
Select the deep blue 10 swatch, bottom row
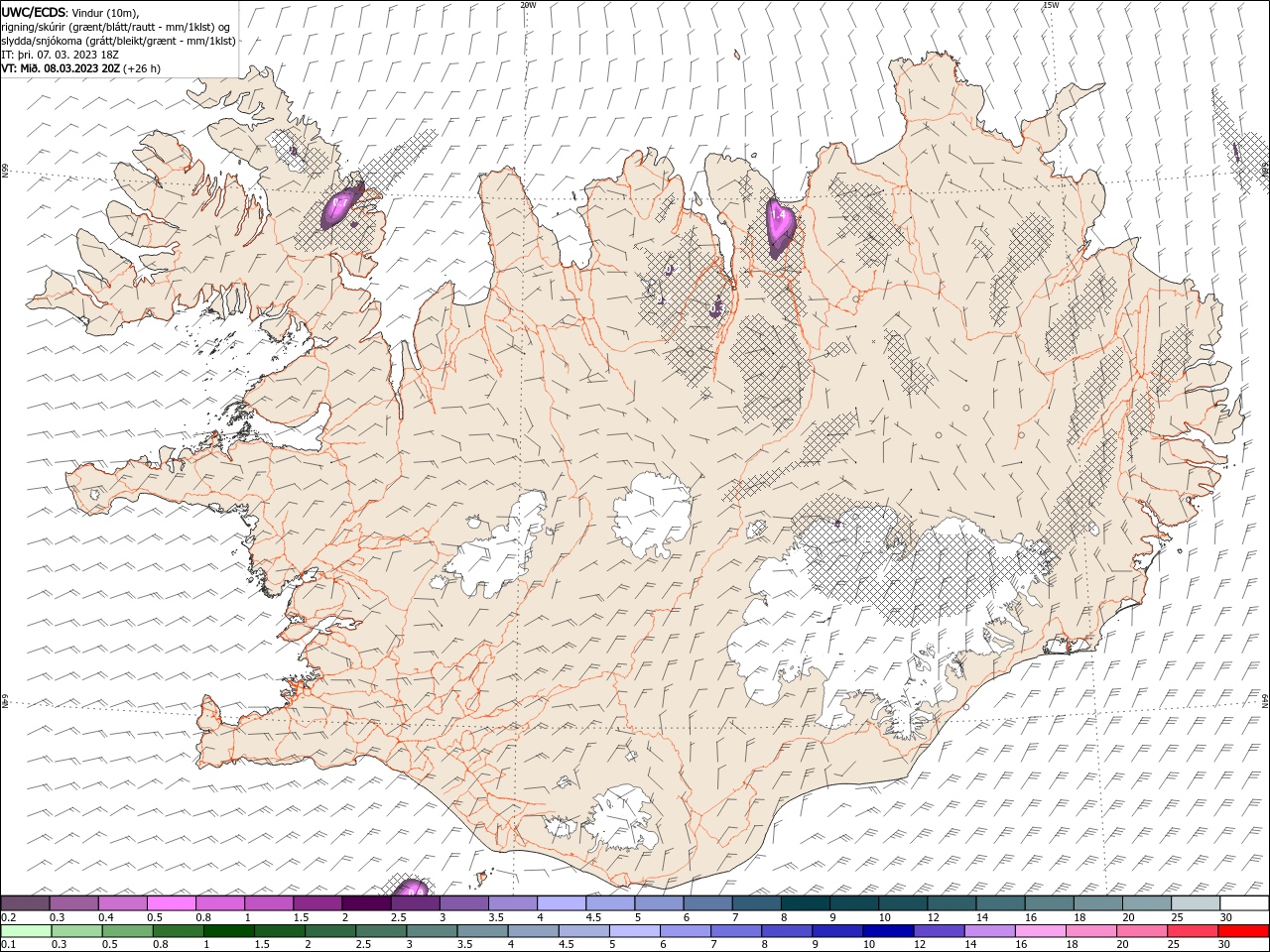(888, 931)
